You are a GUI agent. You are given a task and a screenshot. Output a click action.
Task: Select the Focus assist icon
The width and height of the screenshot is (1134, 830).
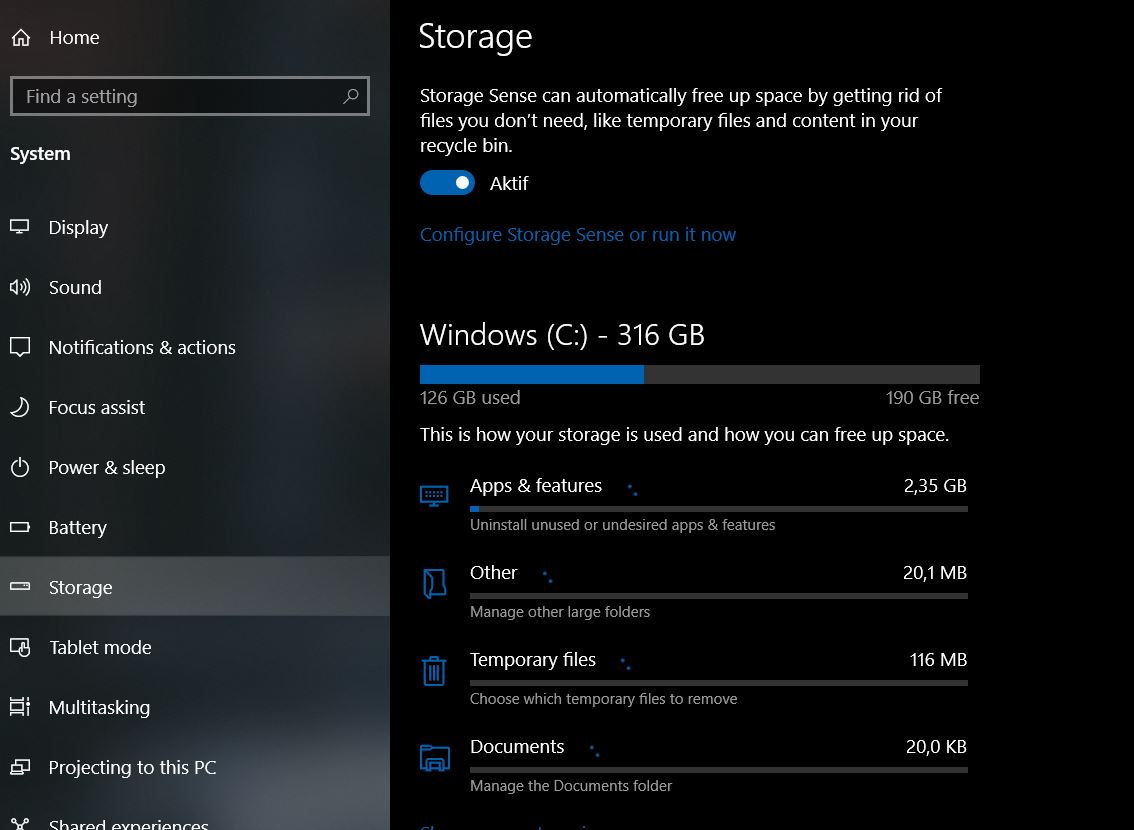click(20, 407)
